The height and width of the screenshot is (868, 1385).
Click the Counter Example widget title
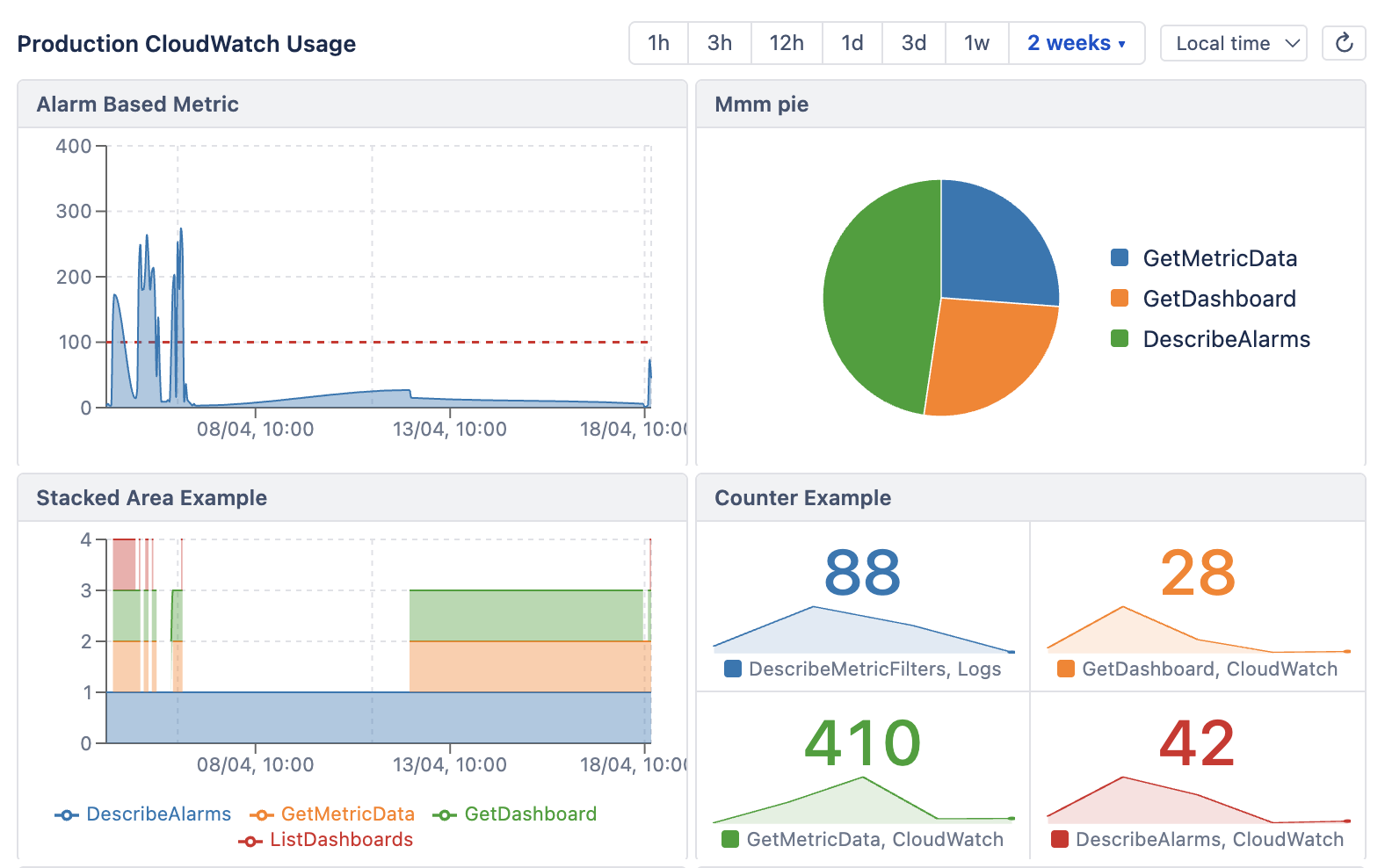[803, 498]
